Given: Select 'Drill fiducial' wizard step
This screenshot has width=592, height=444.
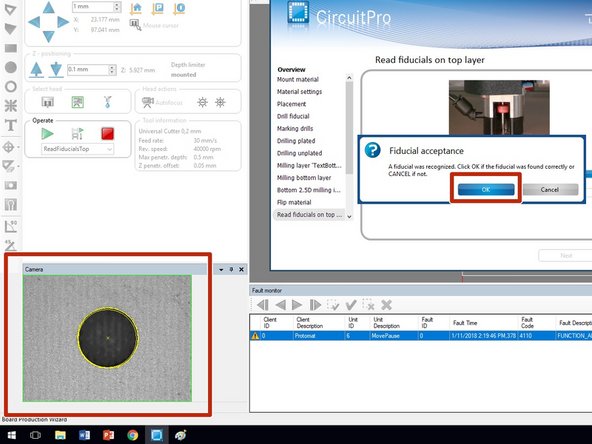Looking at the screenshot, I should click(293, 116).
